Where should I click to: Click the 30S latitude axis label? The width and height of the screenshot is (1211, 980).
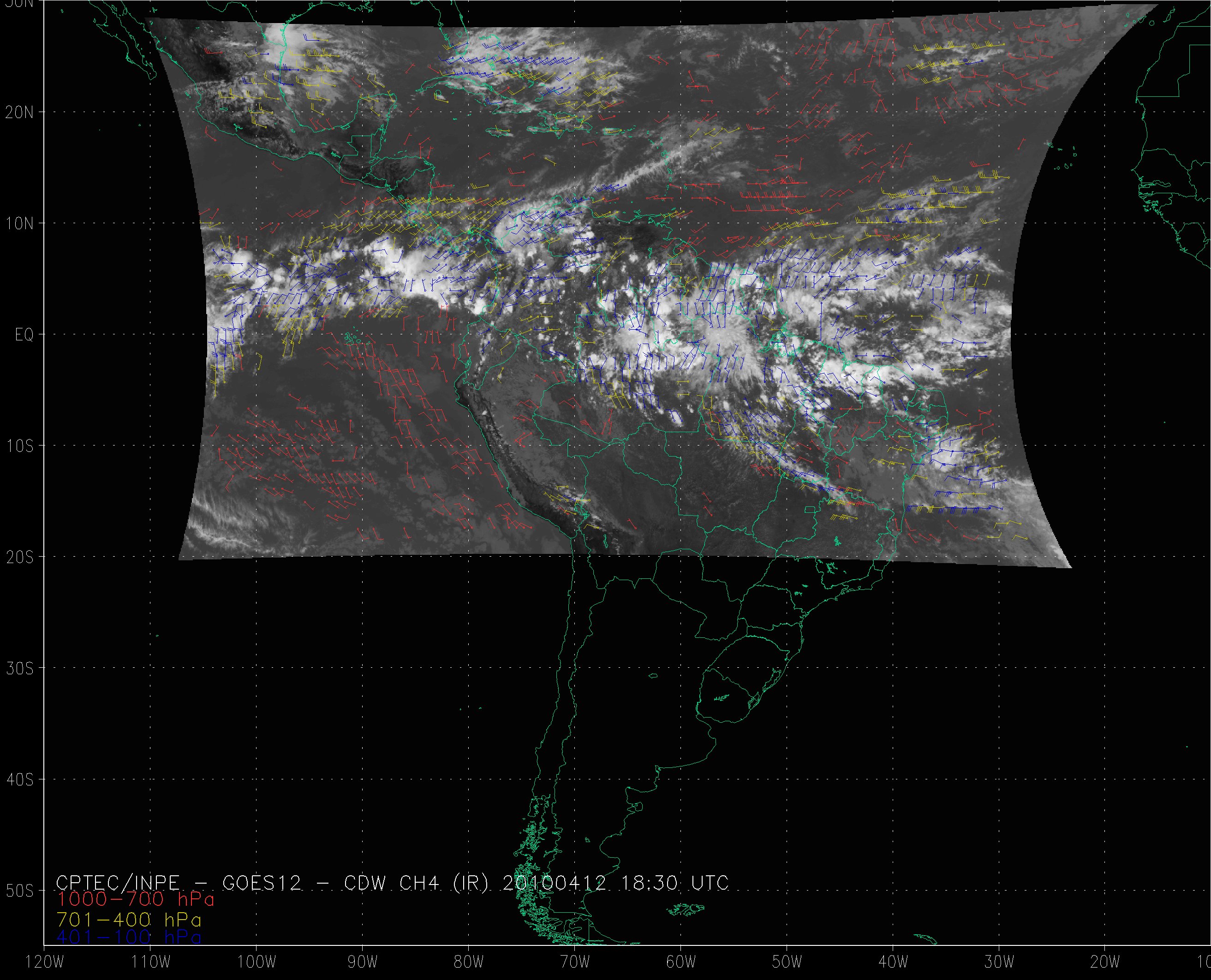(19, 668)
